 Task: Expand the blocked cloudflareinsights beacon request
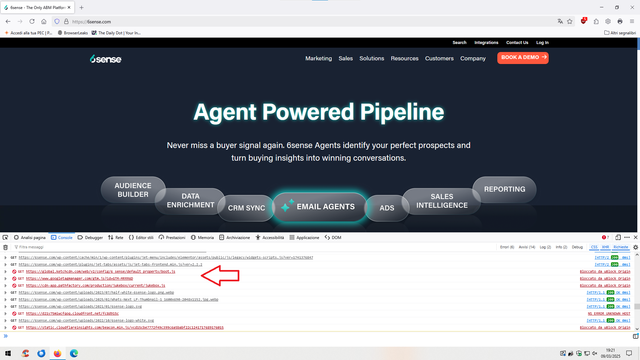click(5, 327)
